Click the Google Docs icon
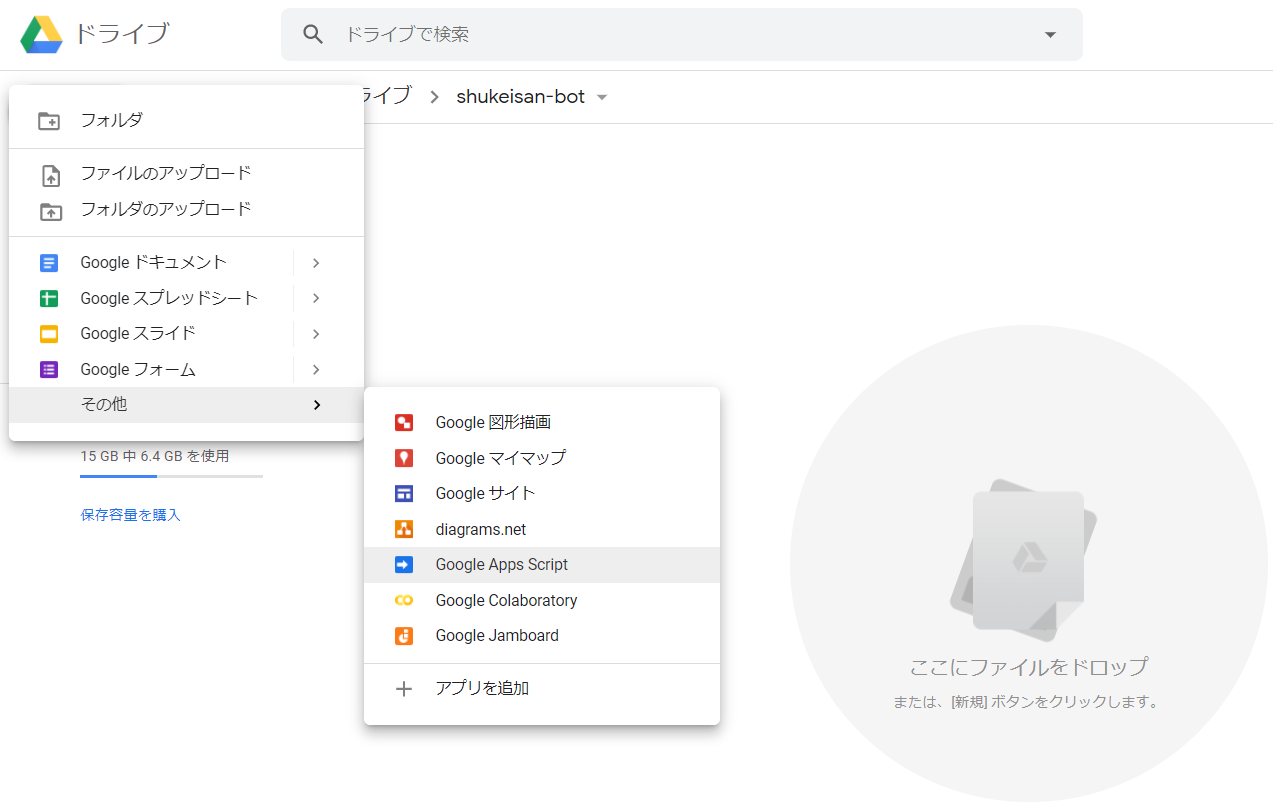 pyautogui.click(x=49, y=263)
